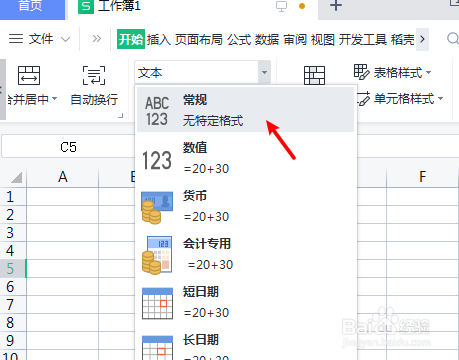Select the 会计专用 accounting format option
The width and height of the screenshot is (459, 360).
tap(245, 254)
